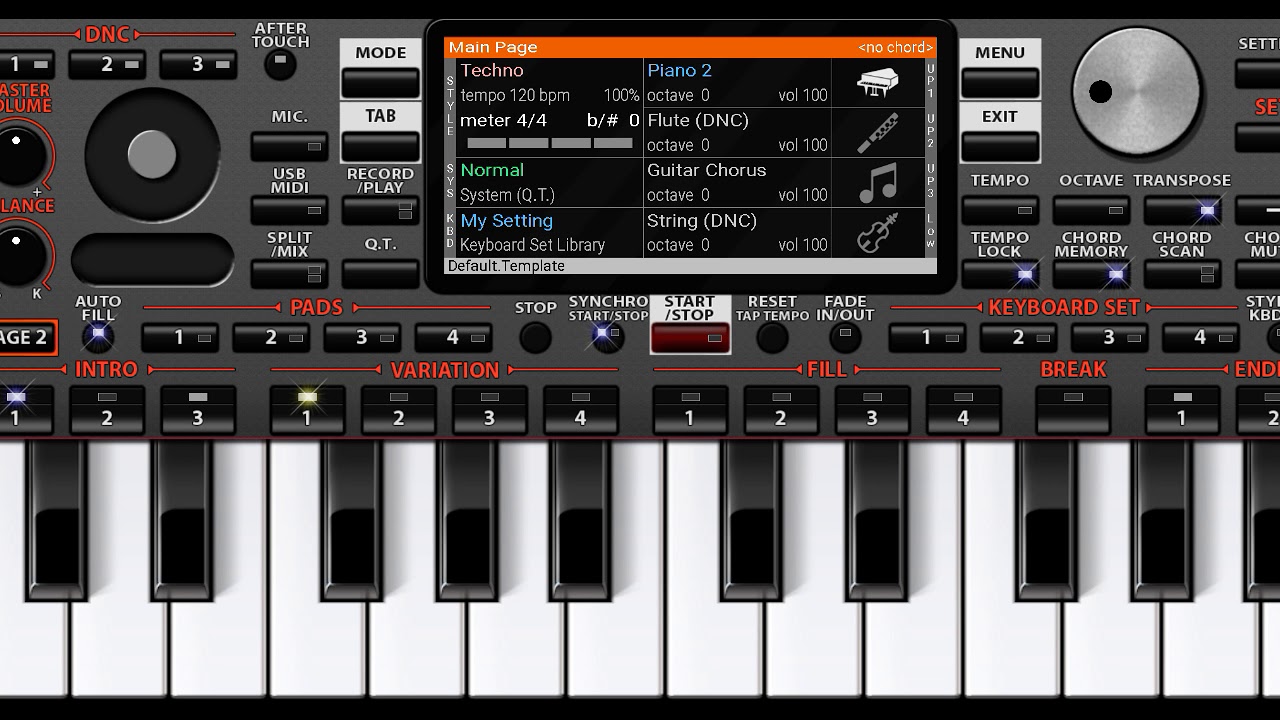Click the red Start/Stop button
The width and height of the screenshot is (1280, 720).
point(690,338)
